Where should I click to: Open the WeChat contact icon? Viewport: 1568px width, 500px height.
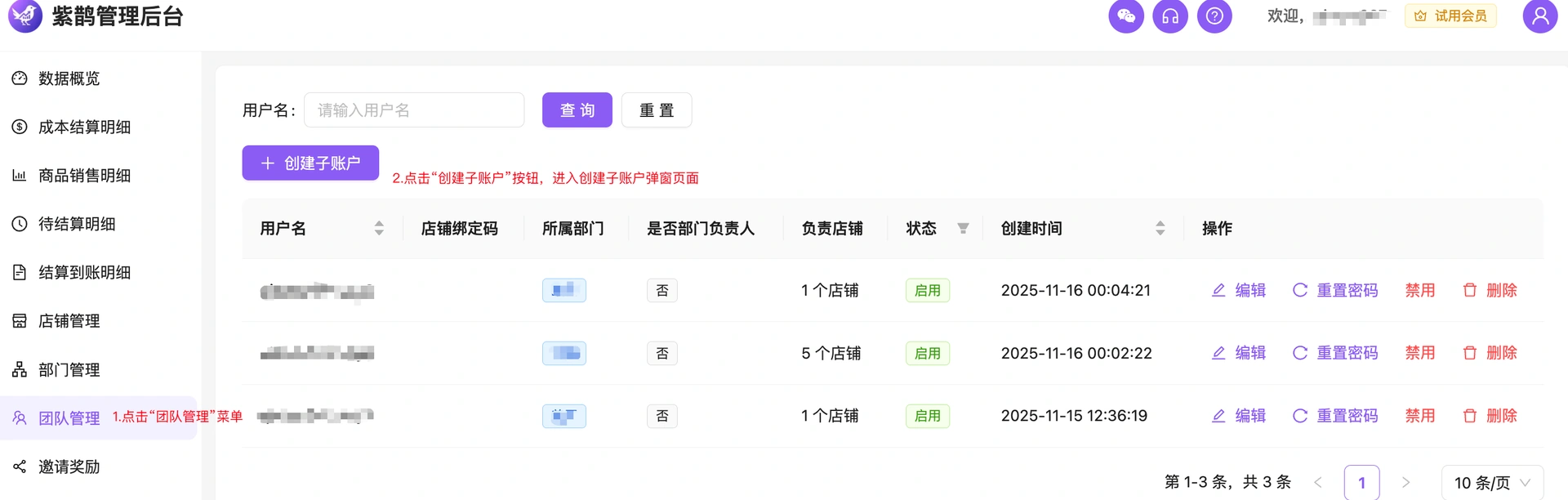point(1126,16)
